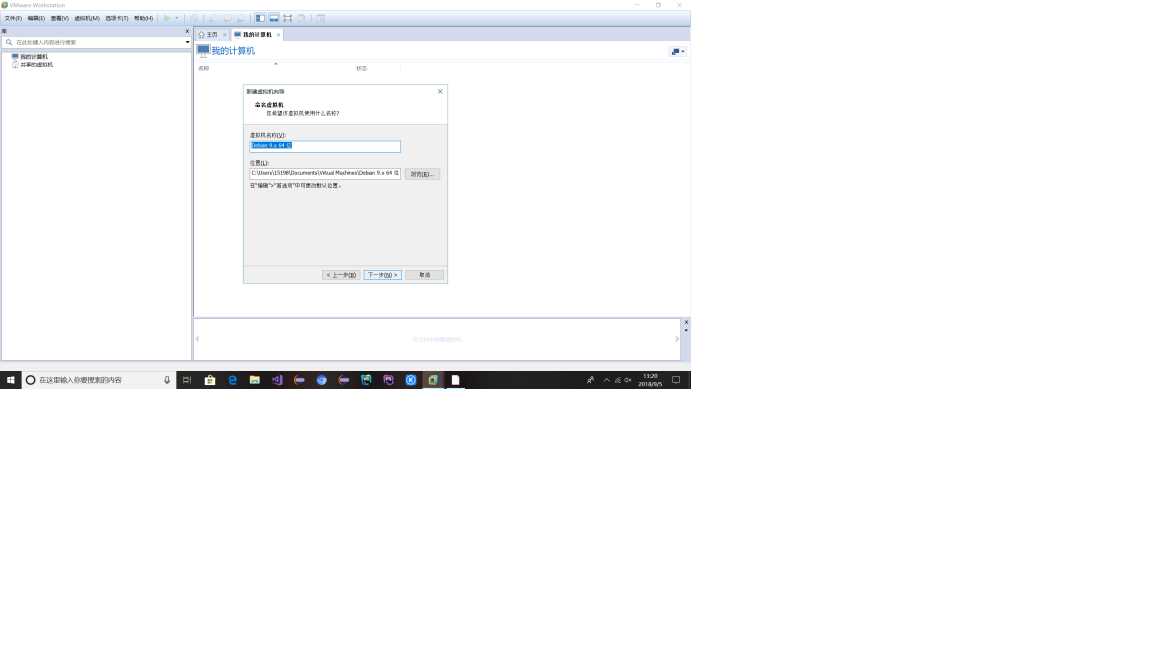Click the library search field

[x=96, y=43]
